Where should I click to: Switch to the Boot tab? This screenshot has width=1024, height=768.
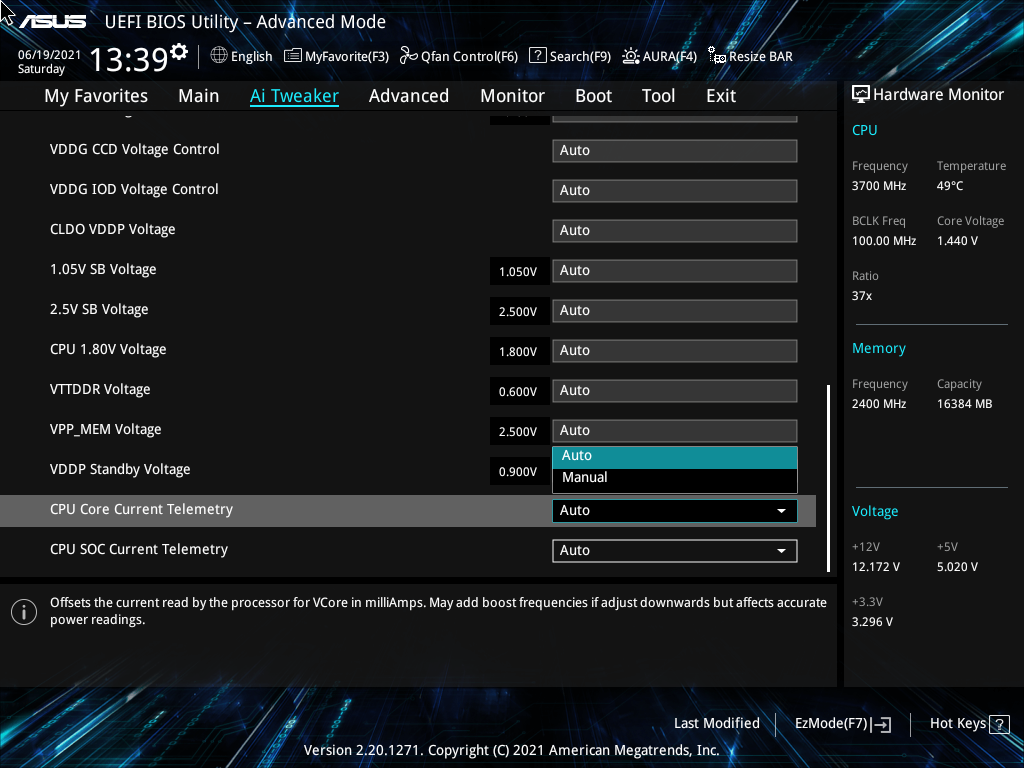click(x=593, y=95)
